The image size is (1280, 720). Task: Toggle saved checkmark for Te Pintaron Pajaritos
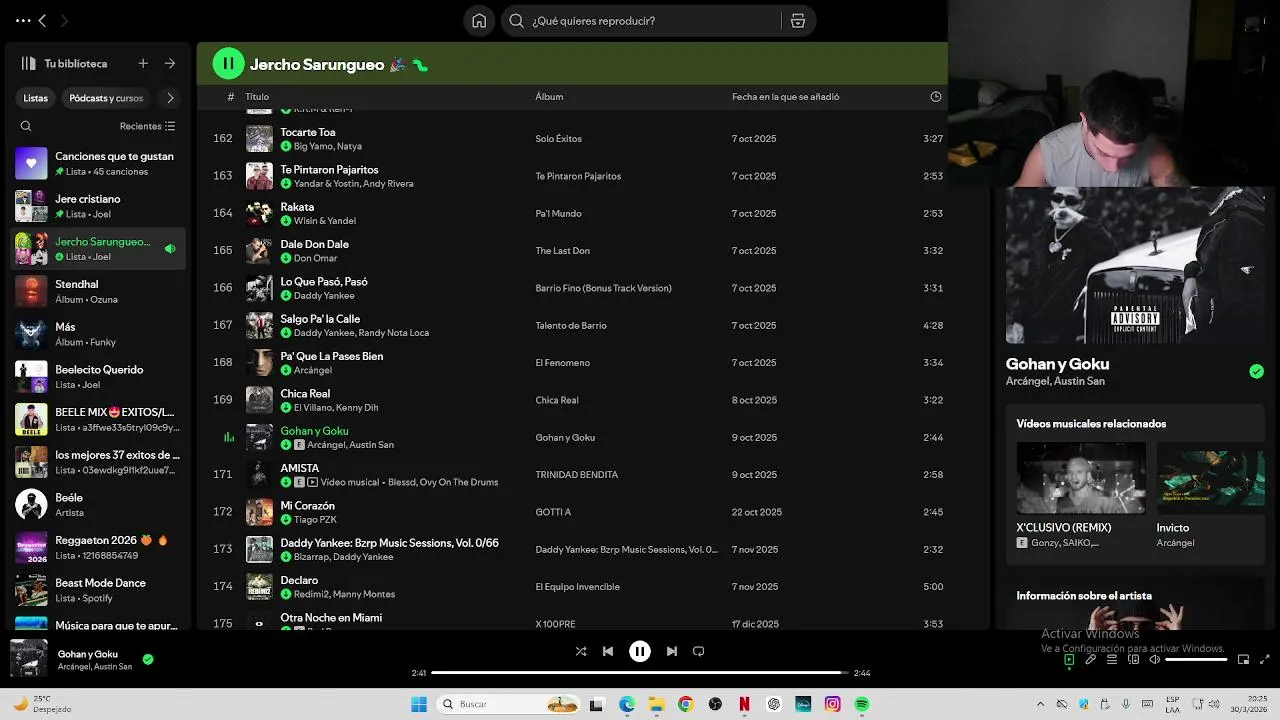tap(286, 183)
